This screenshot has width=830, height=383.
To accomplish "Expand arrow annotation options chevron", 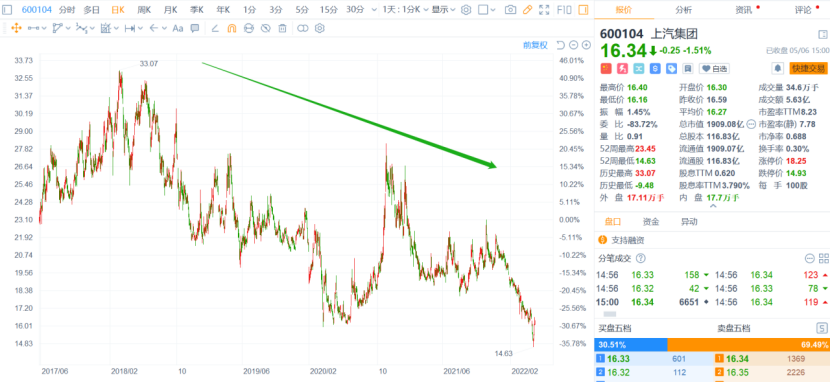I will pos(165,29).
